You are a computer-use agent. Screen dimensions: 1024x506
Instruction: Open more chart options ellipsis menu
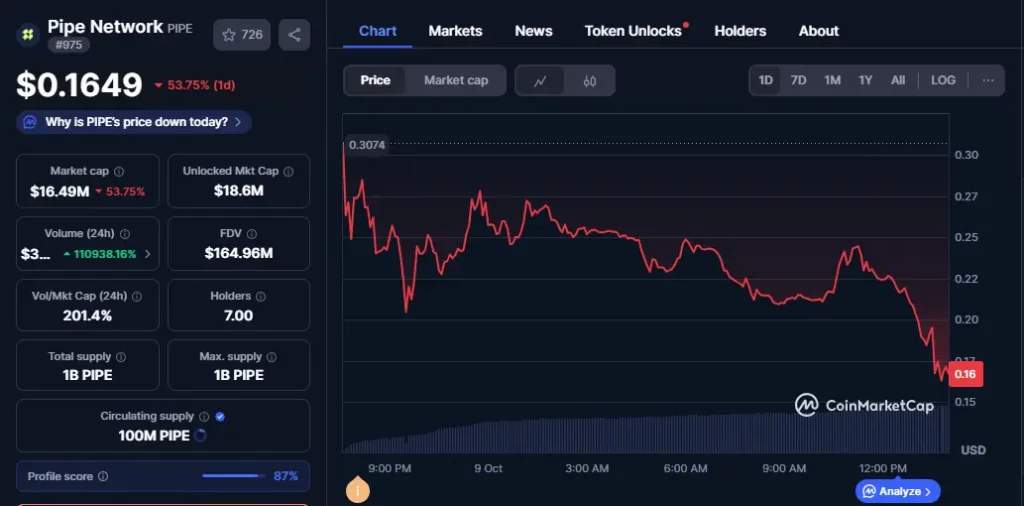tap(988, 80)
